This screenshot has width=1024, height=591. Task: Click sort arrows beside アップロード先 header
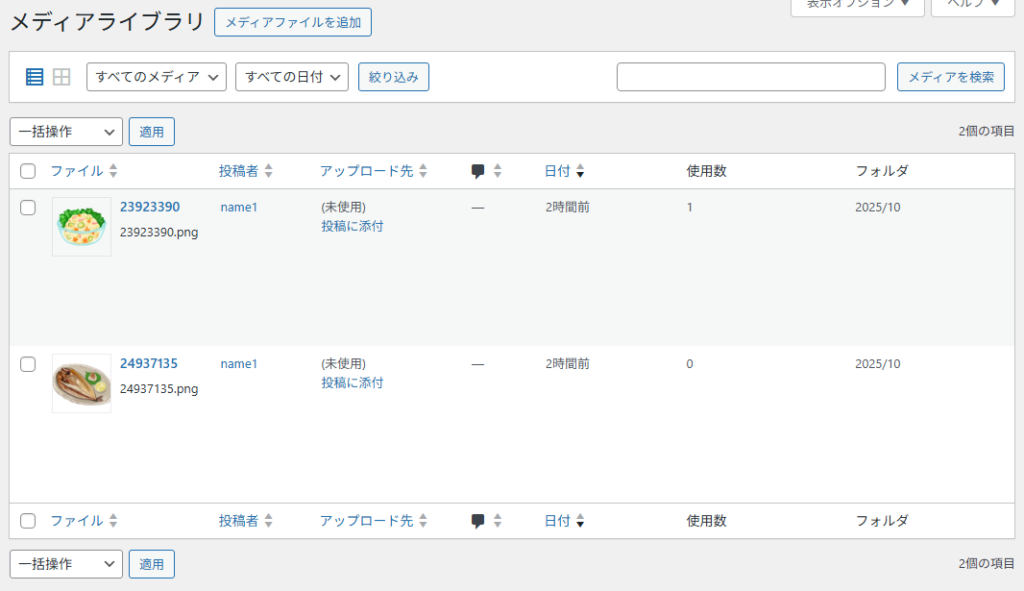tap(422, 171)
